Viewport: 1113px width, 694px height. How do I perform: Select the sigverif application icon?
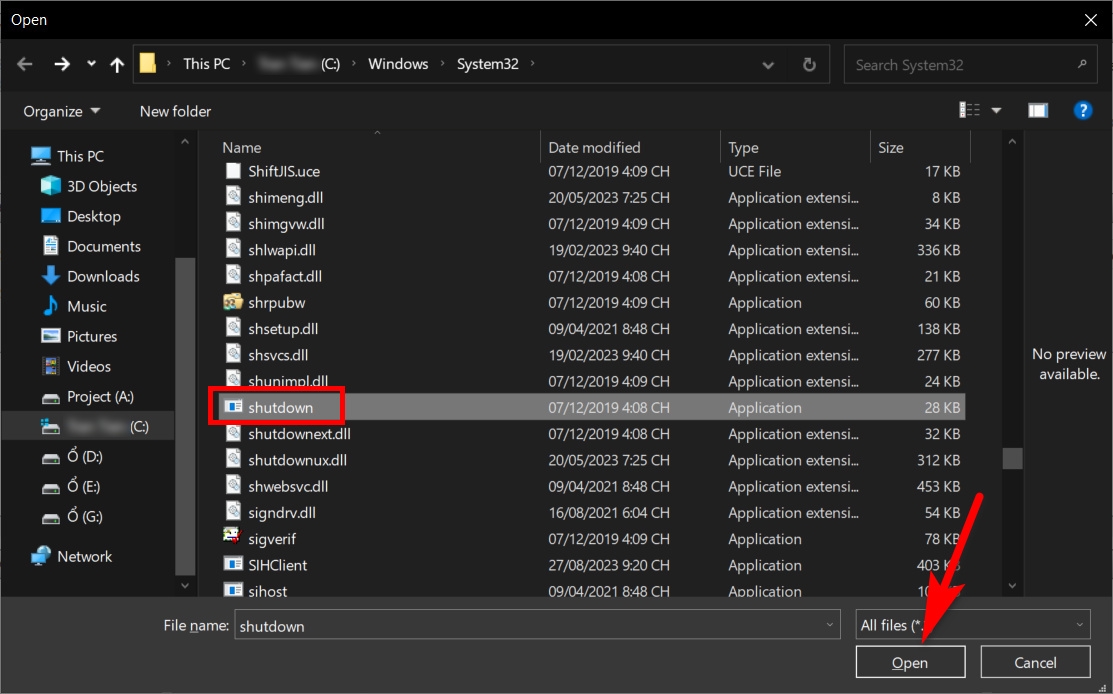point(233,538)
